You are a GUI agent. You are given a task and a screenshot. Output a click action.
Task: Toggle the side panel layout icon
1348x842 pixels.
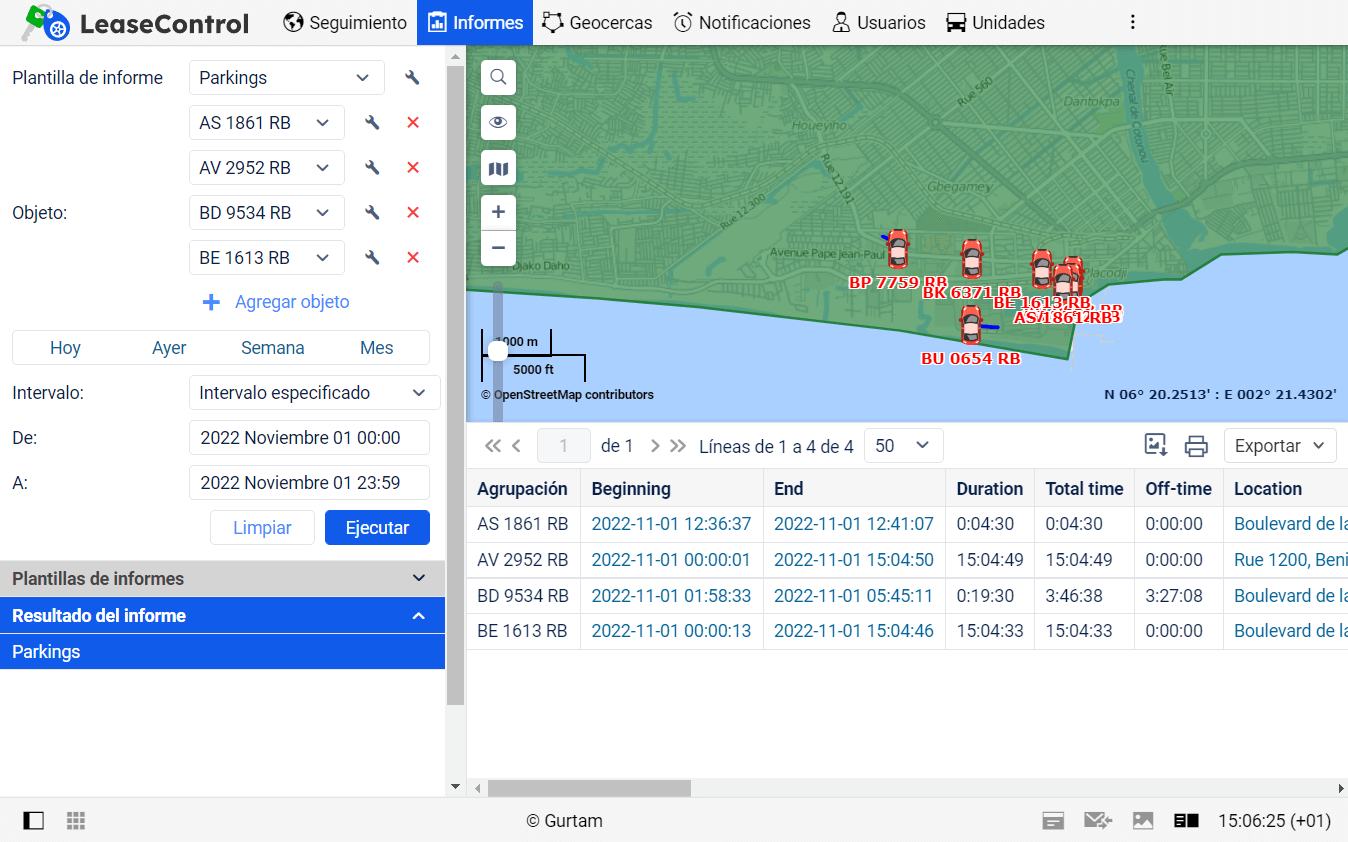pos(33,821)
